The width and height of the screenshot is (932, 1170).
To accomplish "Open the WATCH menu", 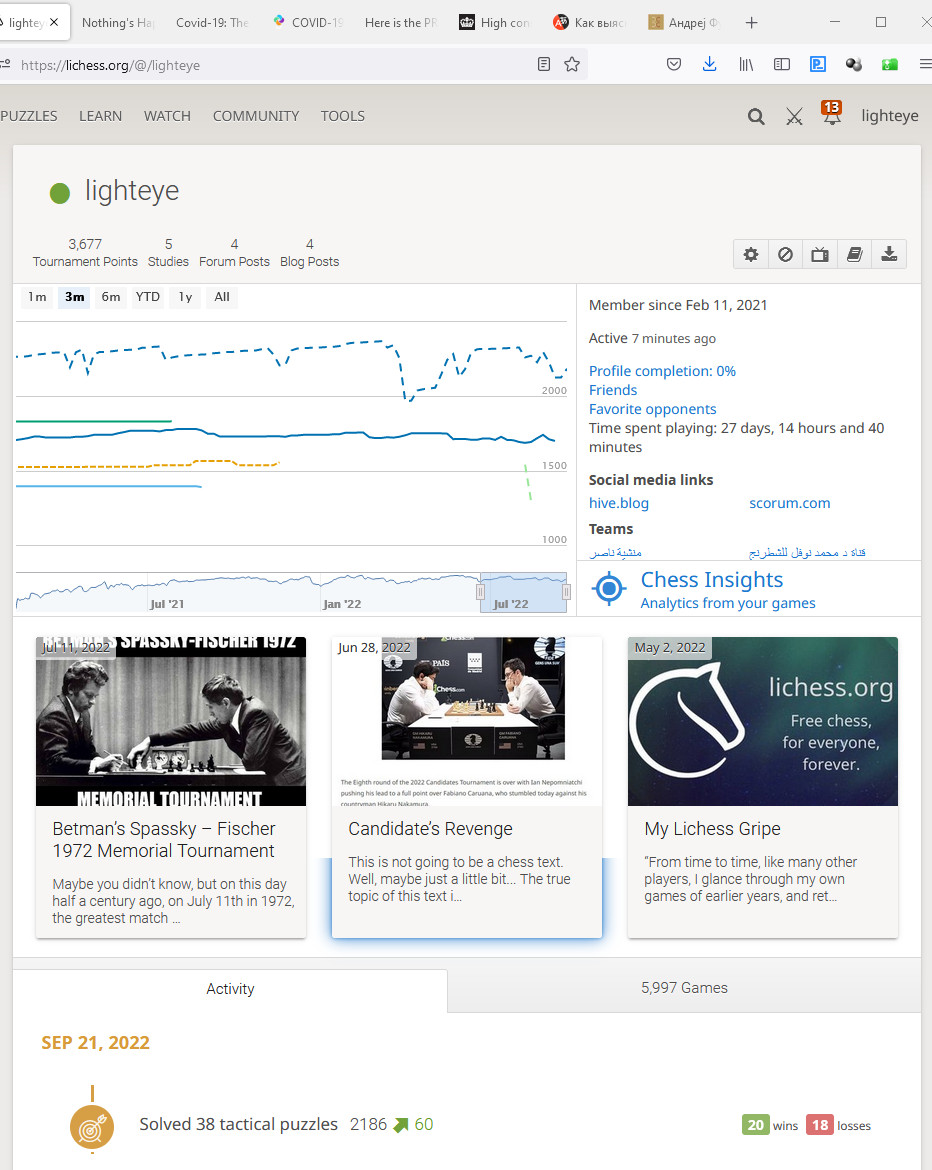I will click(167, 116).
